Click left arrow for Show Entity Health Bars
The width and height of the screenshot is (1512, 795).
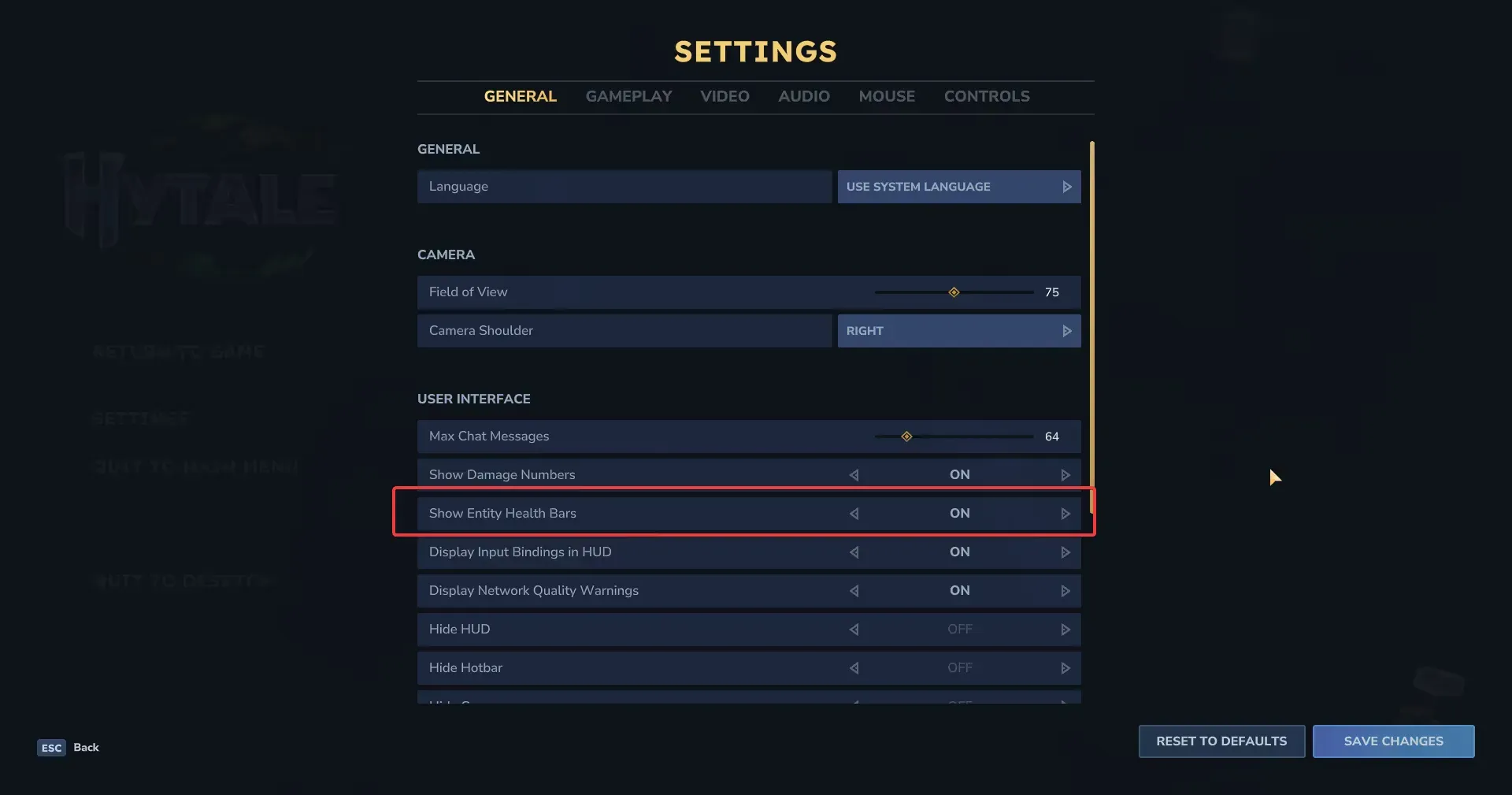(854, 514)
